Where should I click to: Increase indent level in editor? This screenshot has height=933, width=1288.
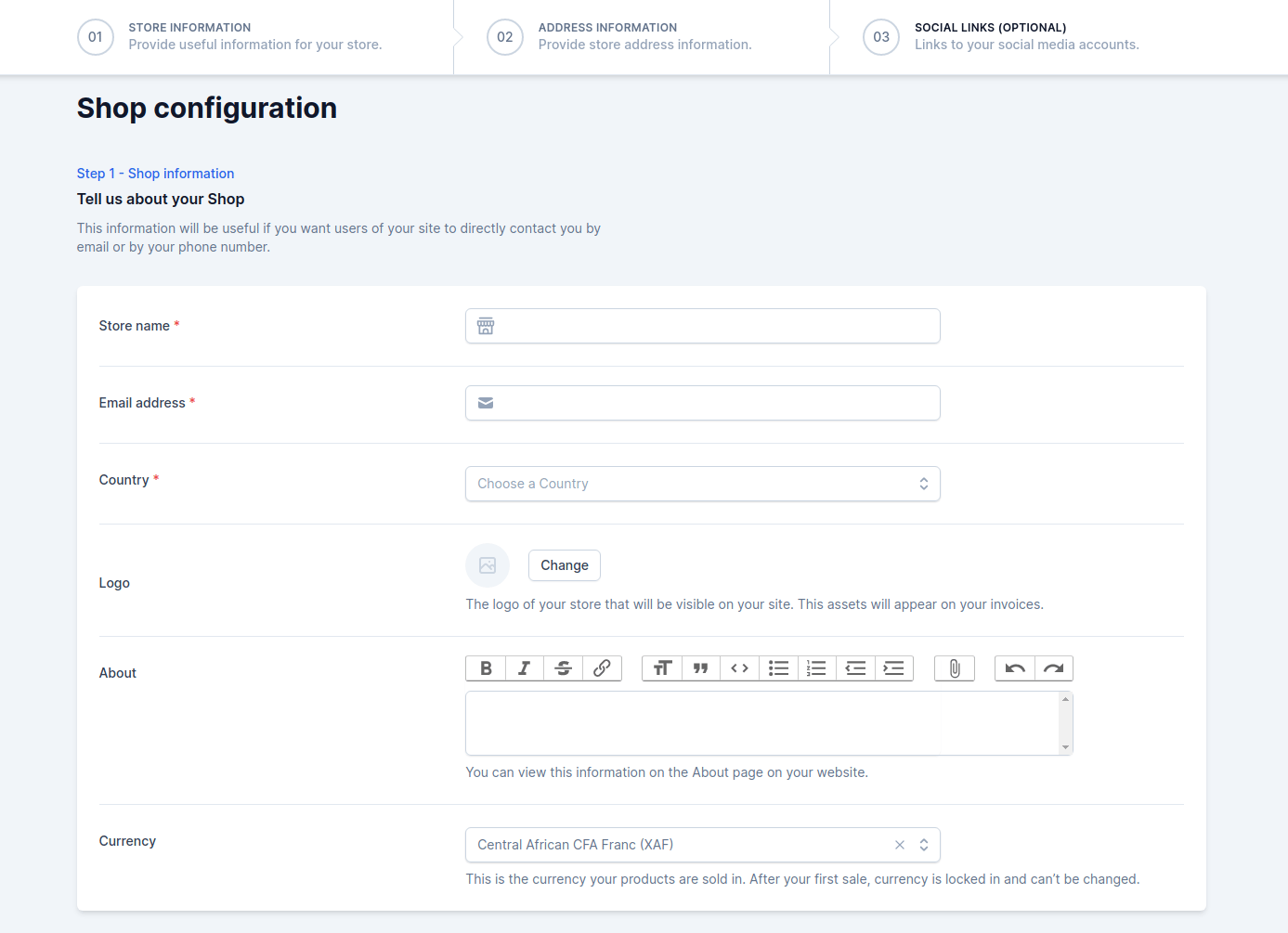pos(893,668)
